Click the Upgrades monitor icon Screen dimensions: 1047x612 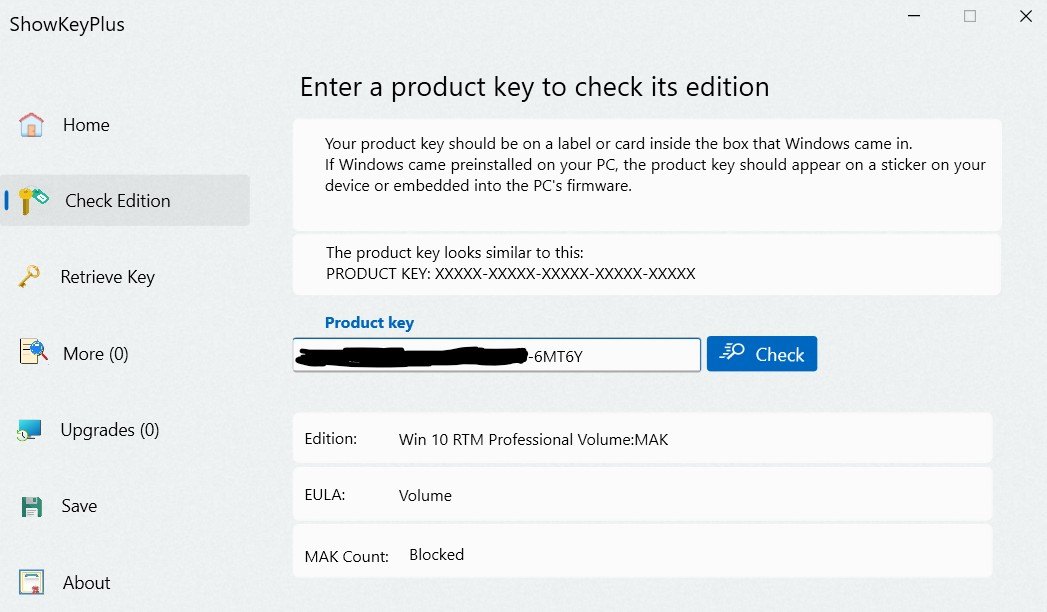29,430
